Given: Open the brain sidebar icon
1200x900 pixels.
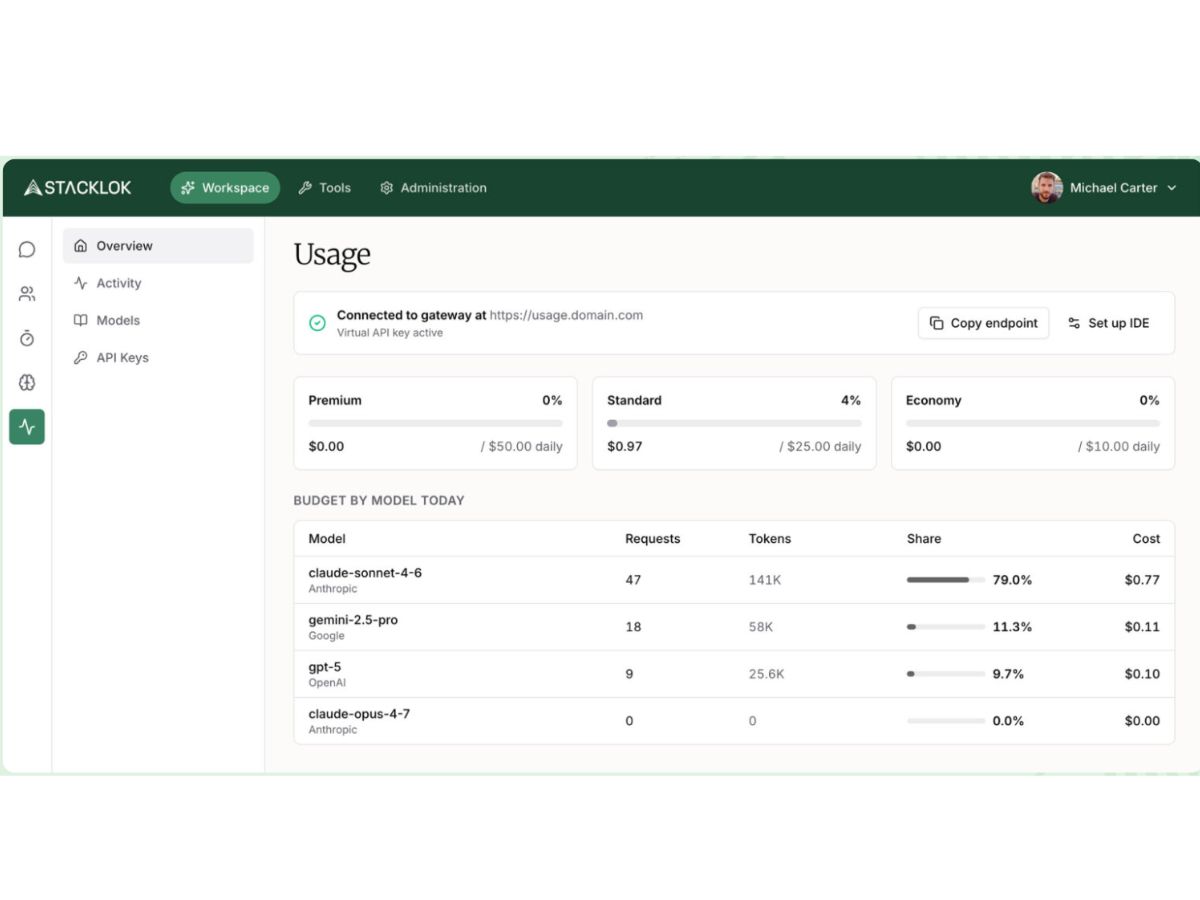Looking at the screenshot, I should pos(27,382).
